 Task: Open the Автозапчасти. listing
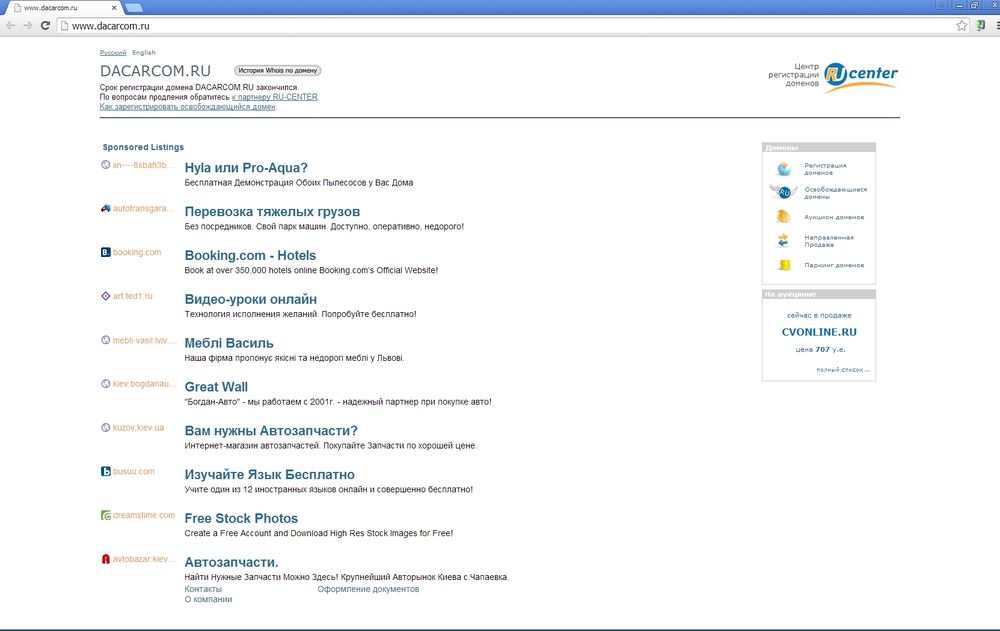(232, 562)
